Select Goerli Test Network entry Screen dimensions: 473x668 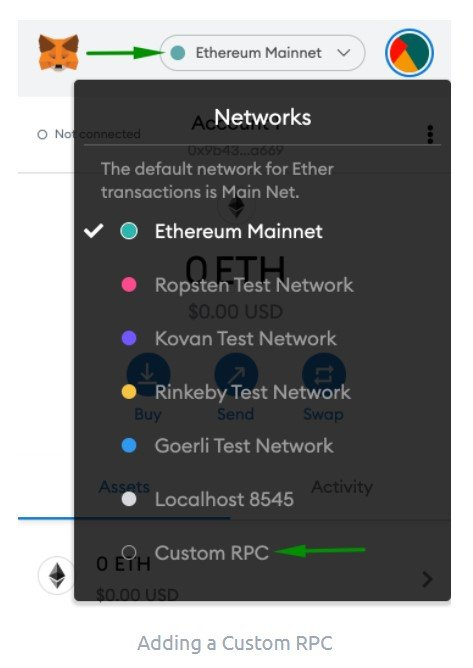pos(227,446)
